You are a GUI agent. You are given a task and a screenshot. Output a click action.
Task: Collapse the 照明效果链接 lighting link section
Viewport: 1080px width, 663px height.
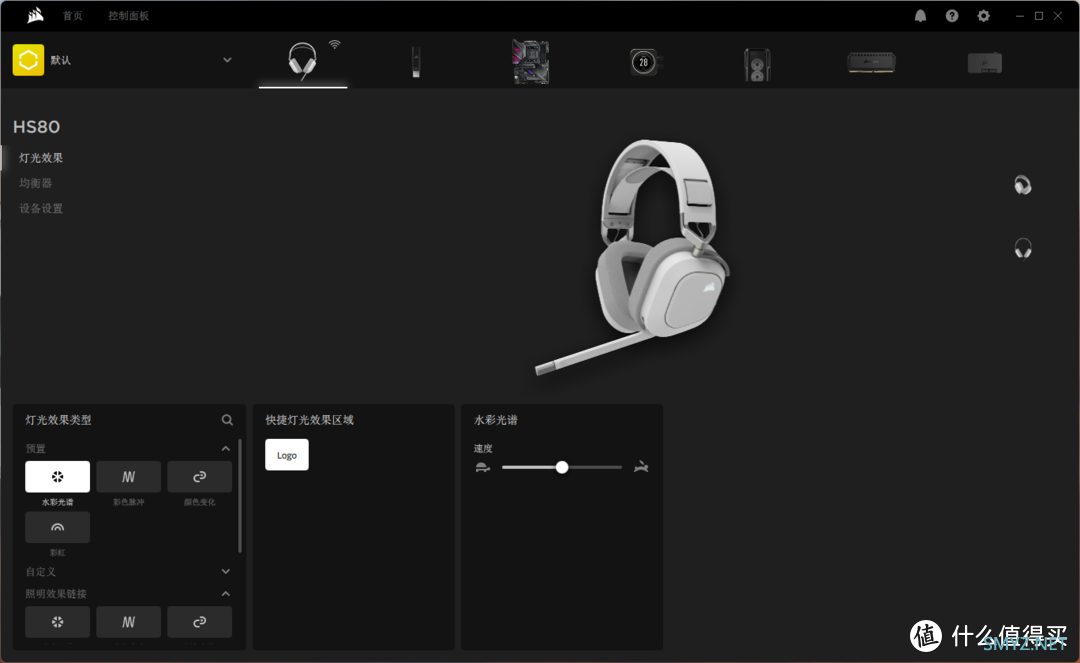[226, 593]
